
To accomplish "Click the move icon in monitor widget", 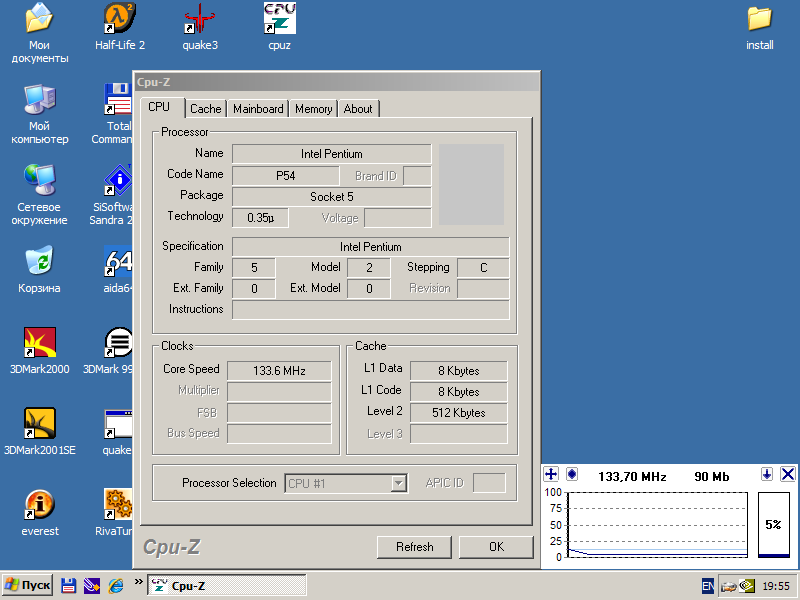I will (x=551, y=474).
